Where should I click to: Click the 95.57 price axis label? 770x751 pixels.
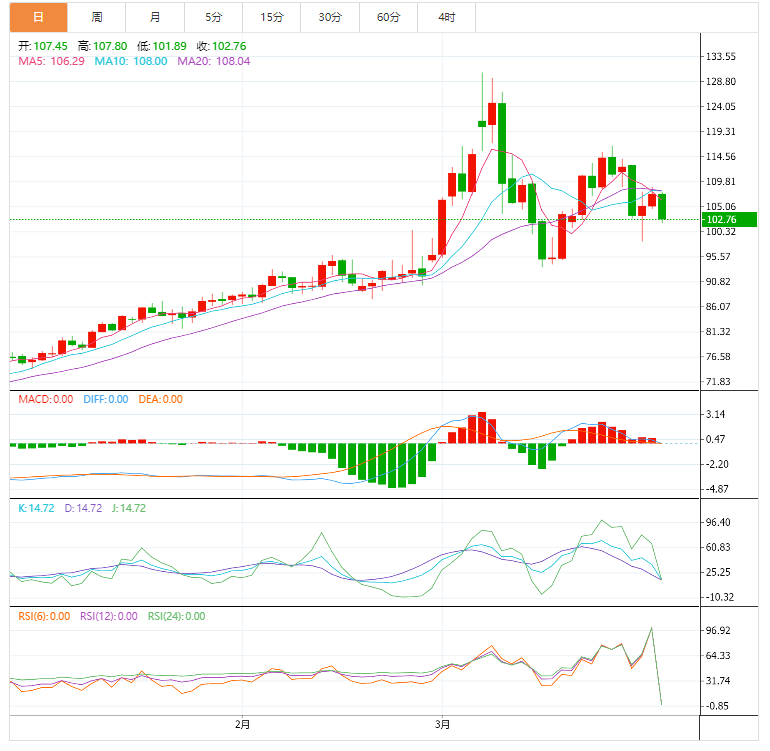point(718,256)
